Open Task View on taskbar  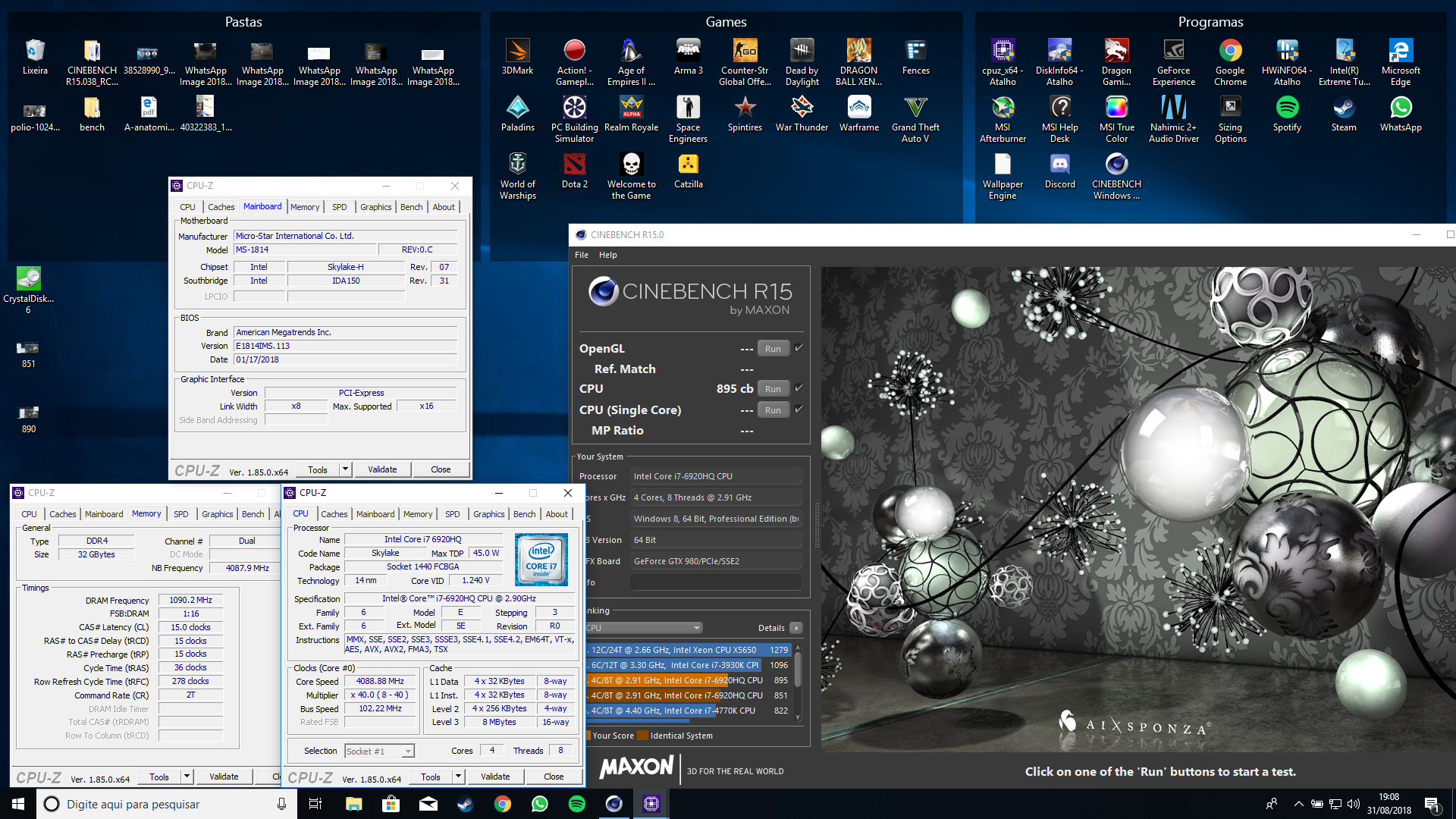click(x=315, y=804)
